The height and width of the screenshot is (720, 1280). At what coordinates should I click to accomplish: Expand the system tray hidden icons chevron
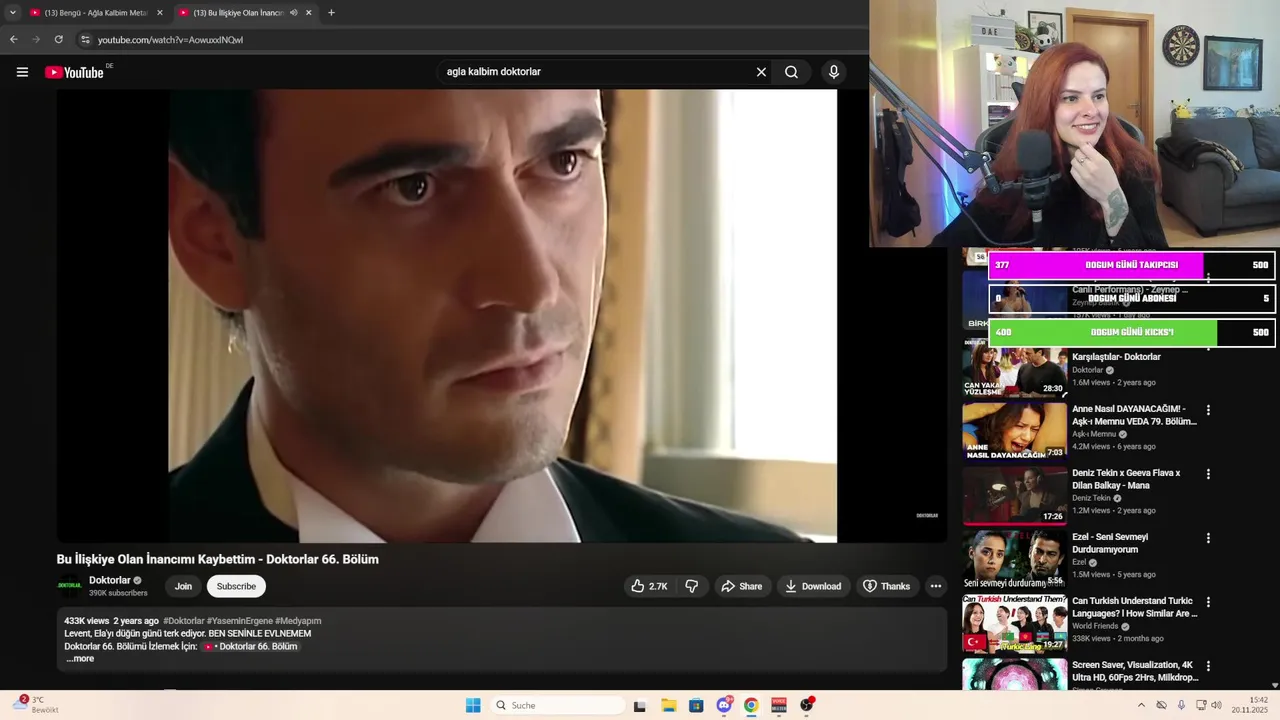(x=1141, y=705)
